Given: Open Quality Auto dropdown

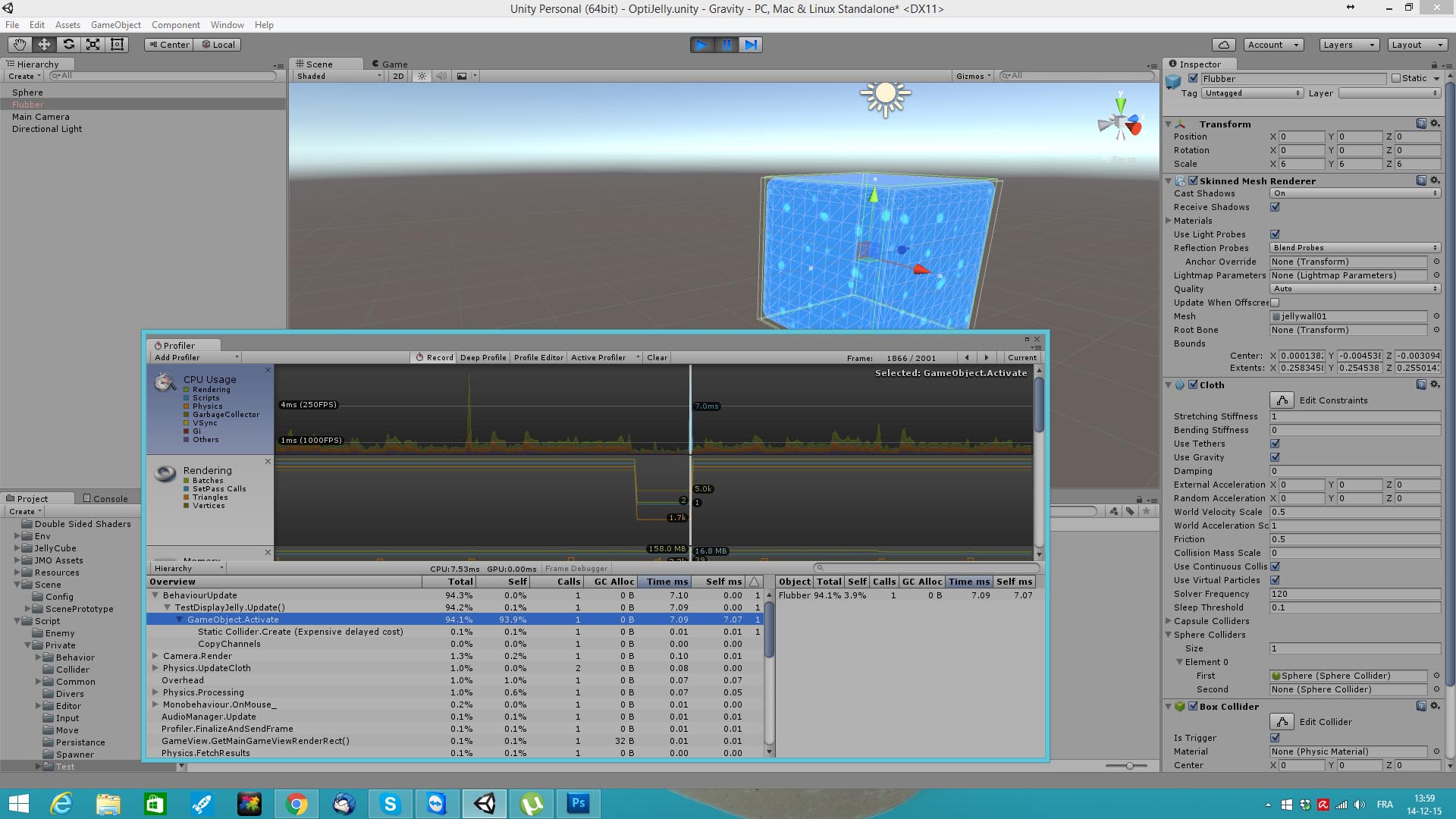Looking at the screenshot, I should [1355, 289].
